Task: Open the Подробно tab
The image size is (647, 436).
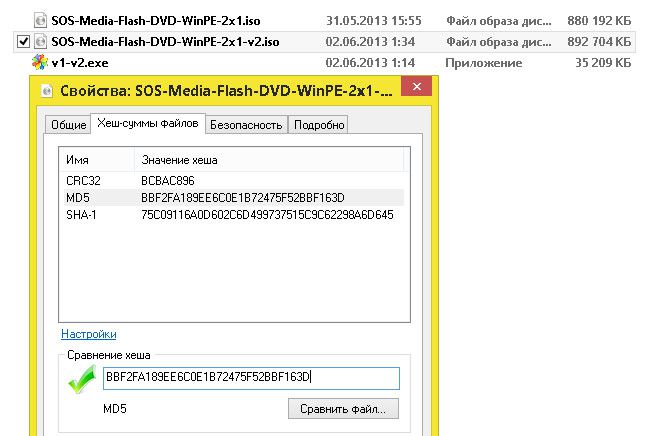Action: [x=319, y=125]
